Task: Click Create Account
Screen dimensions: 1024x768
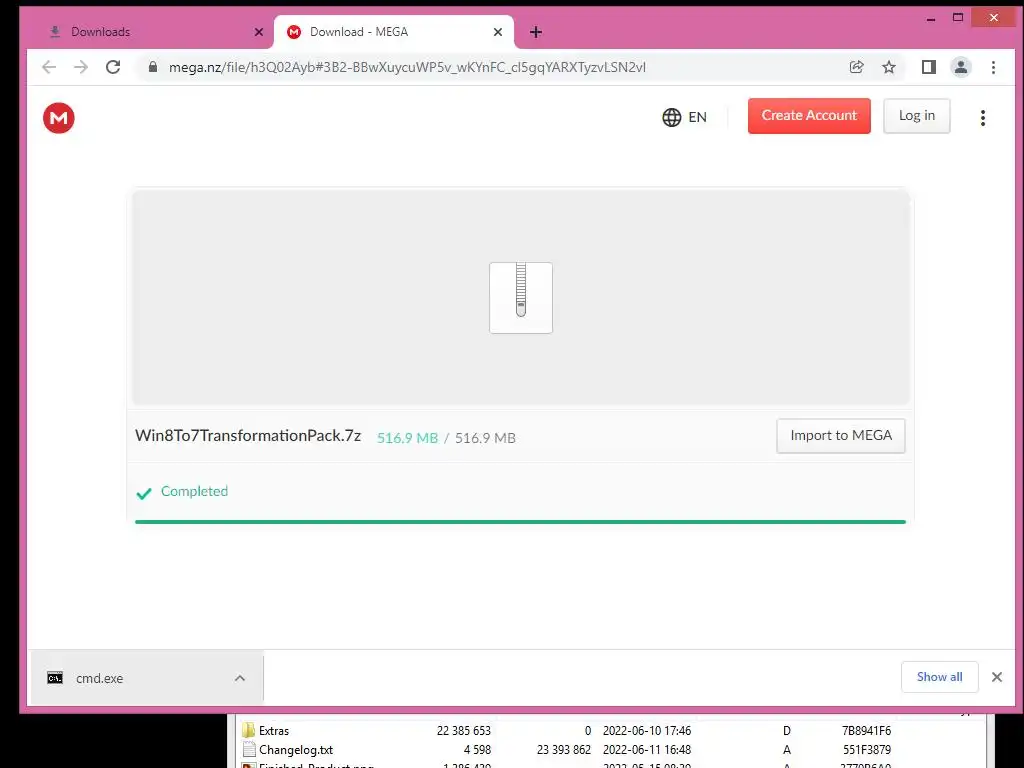Action: [x=809, y=116]
